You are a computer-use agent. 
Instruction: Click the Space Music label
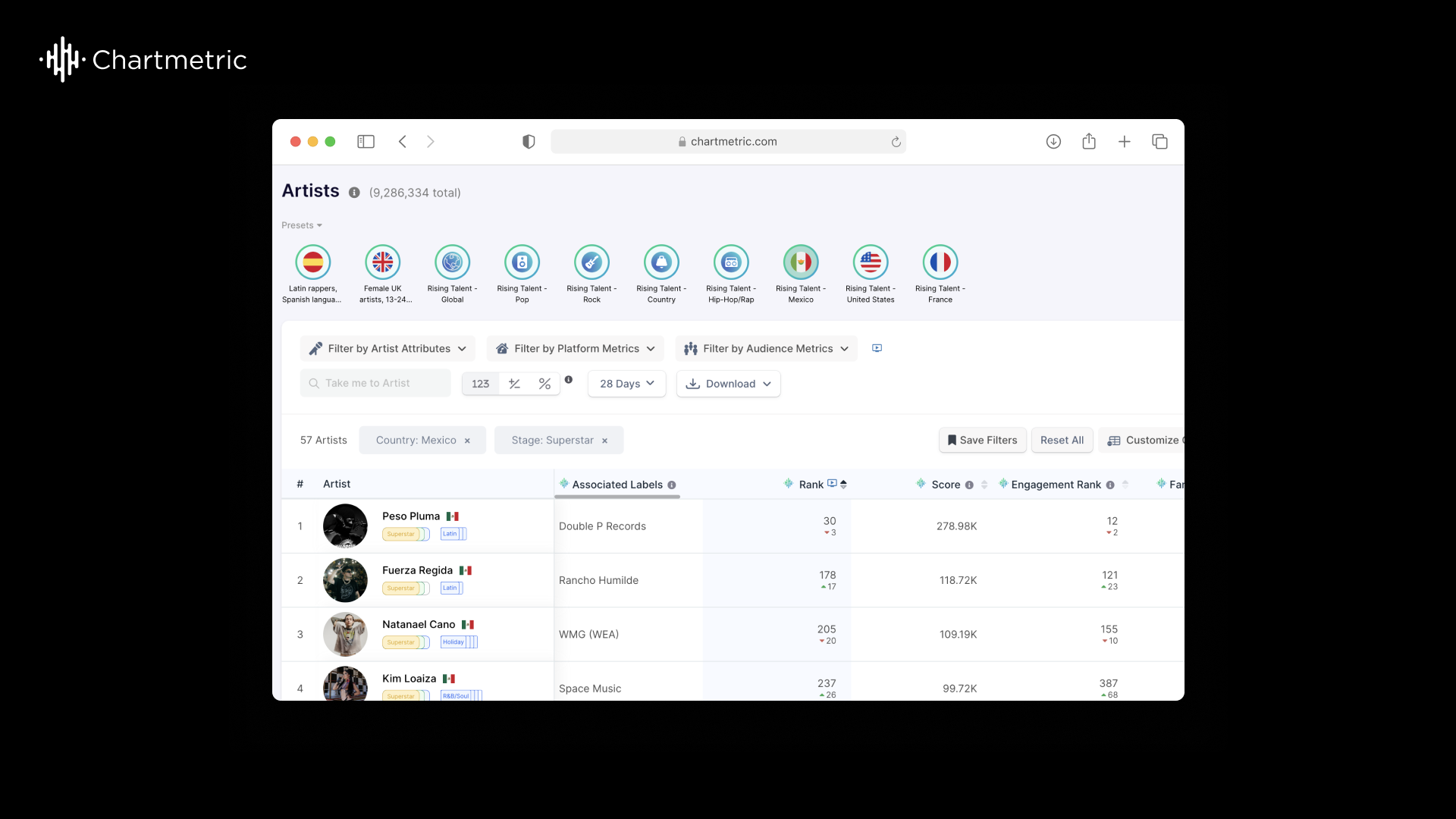[x=590, y=689]
